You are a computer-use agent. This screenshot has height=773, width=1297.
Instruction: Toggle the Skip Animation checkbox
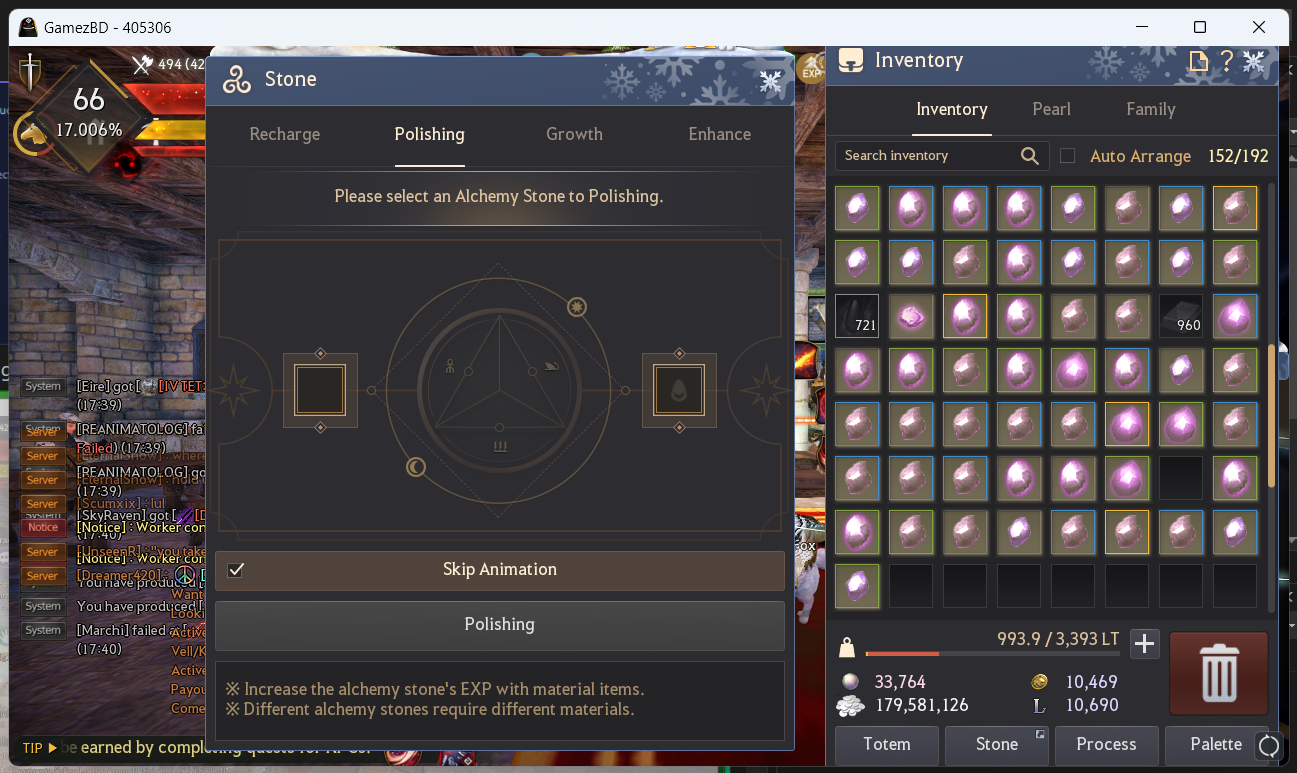237,570
